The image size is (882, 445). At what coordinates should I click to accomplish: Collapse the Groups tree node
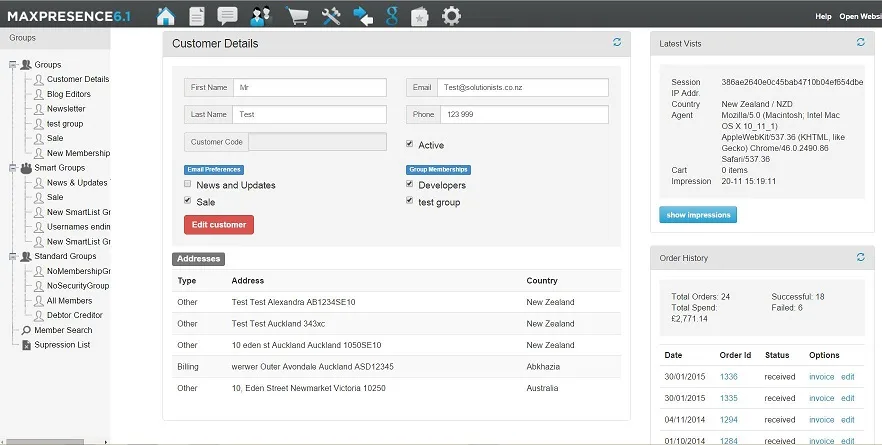[x=13, y=65]
